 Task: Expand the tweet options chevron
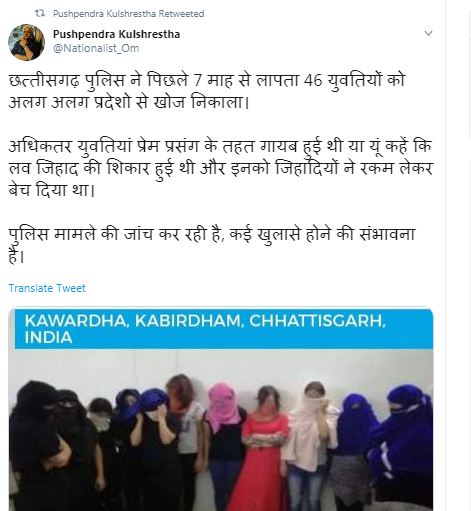(x=428, y=33)
